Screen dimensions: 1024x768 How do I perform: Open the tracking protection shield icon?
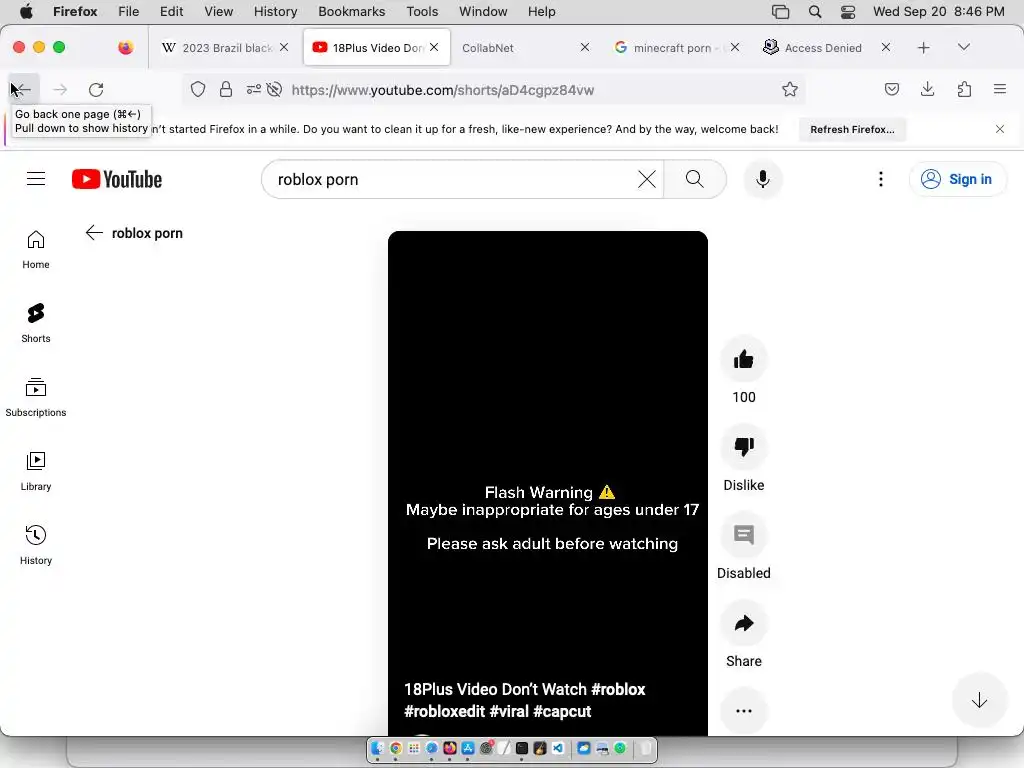198,89
